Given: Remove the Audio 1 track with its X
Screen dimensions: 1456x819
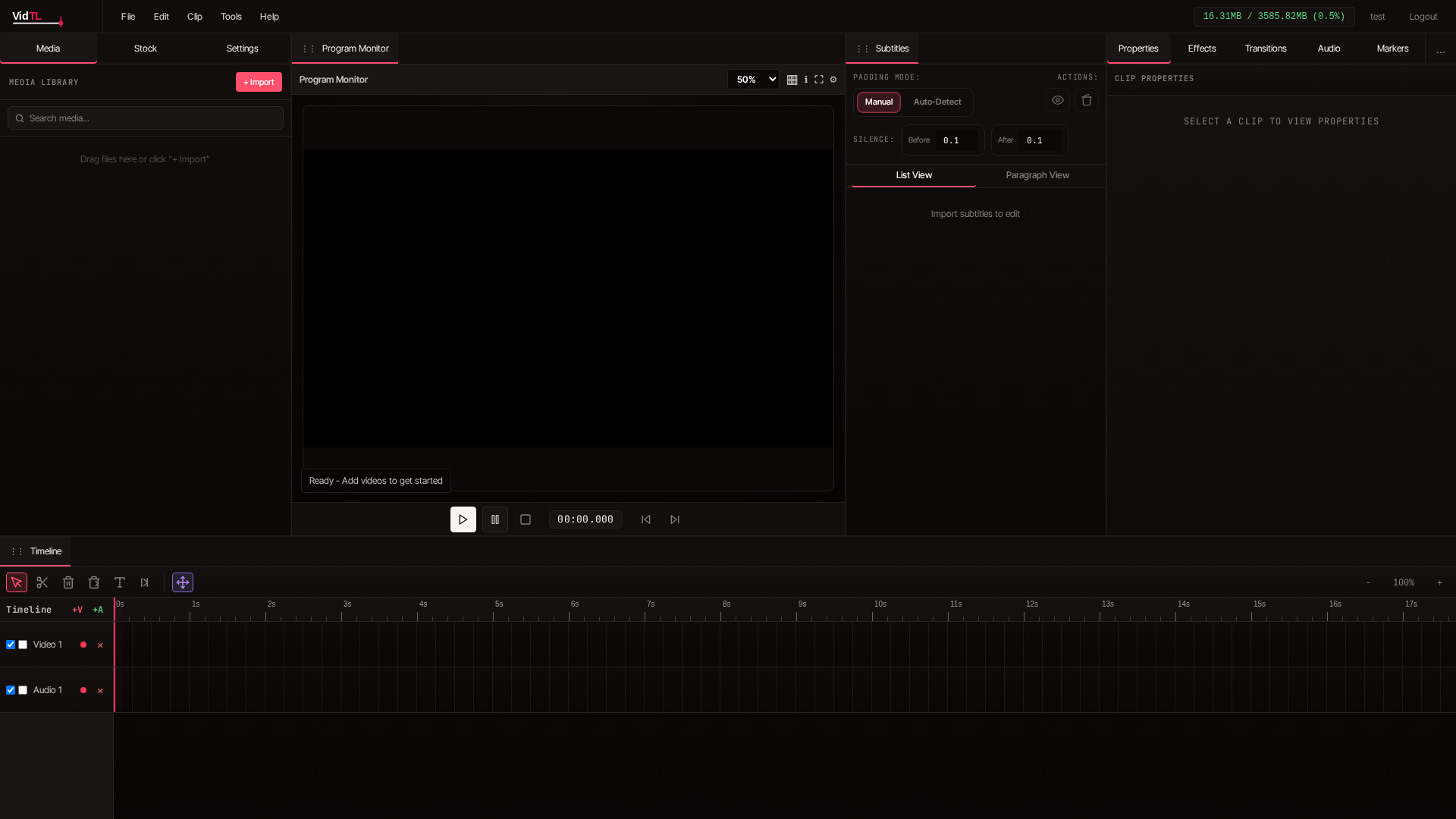Looking at the screenshot, I should coord(100,691).
